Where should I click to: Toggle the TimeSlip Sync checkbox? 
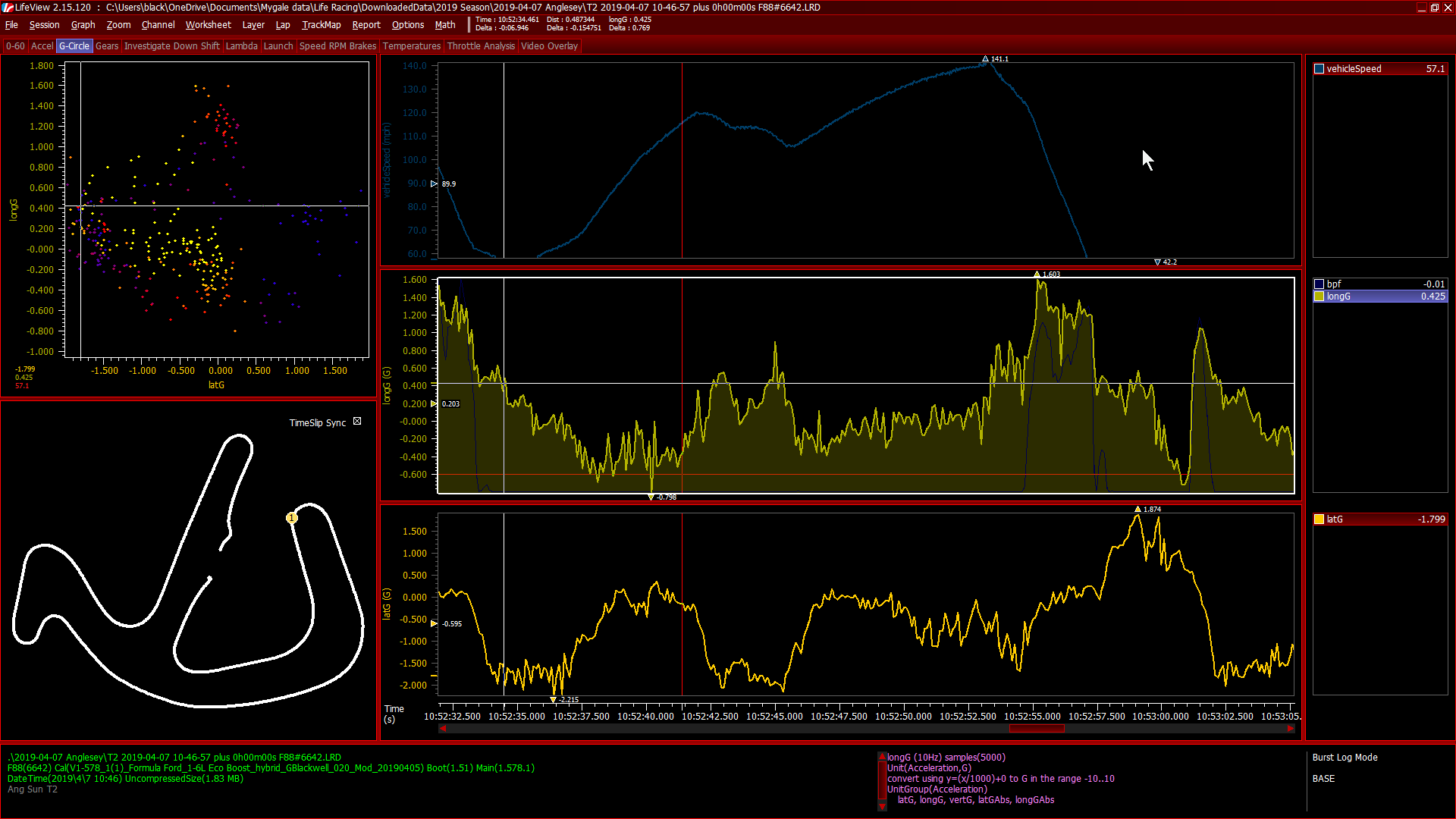(357, 422)
